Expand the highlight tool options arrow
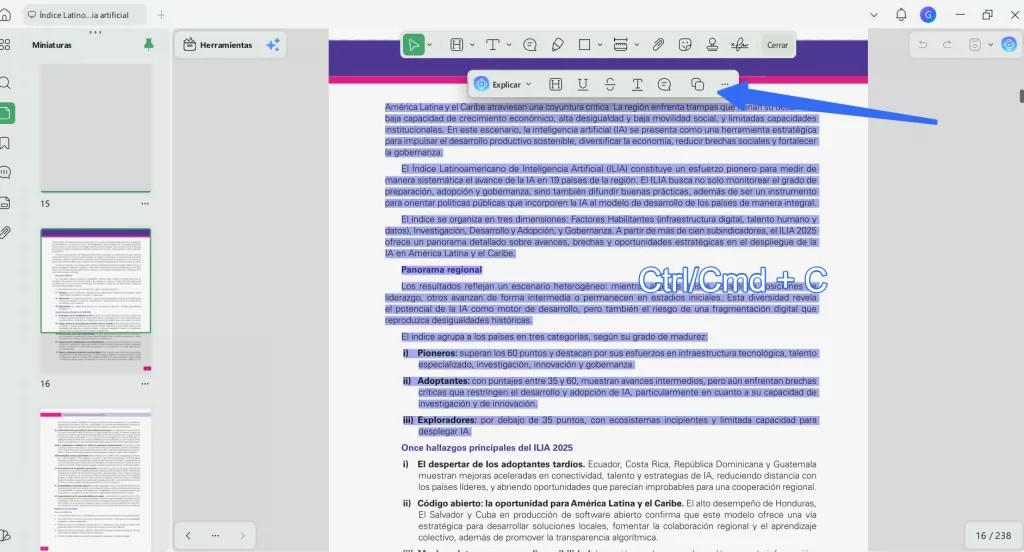This screenshot has height=552, width=1024. click(x=472, y=45)
